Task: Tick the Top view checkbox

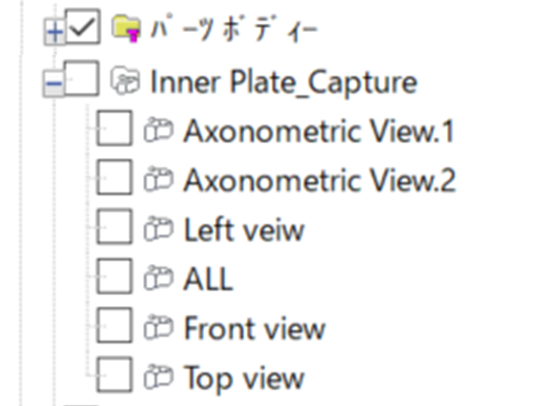Action: (114, 375)
